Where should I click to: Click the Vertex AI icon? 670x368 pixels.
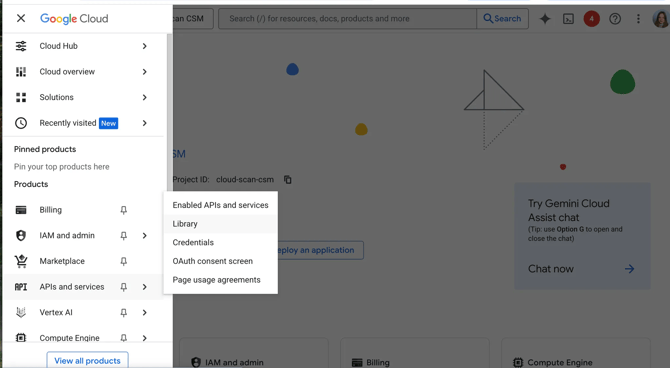(x=21, y=312)
